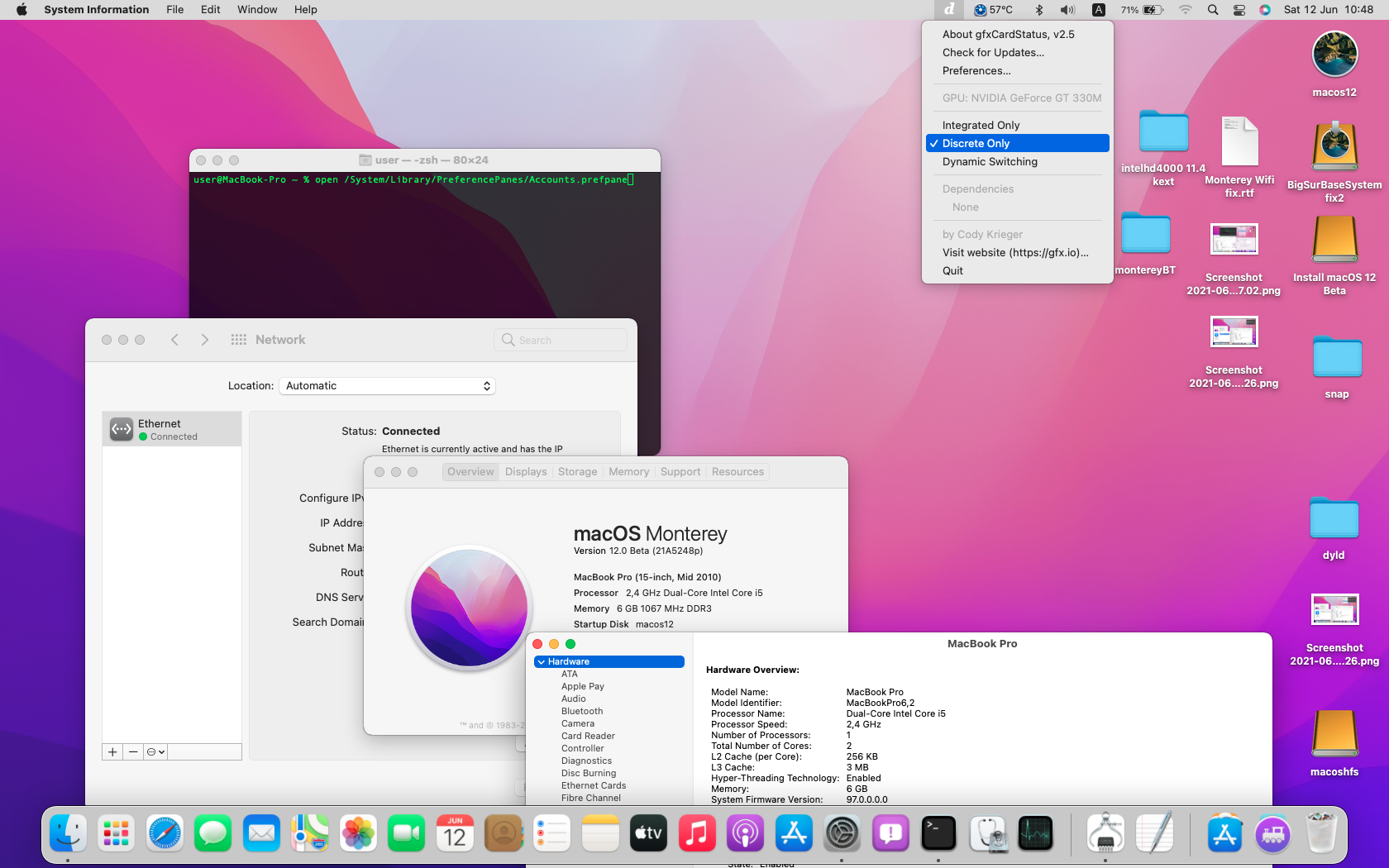Open Safari from the Dock
Viewport: 1389px width, 868px height.
(165, 833)
